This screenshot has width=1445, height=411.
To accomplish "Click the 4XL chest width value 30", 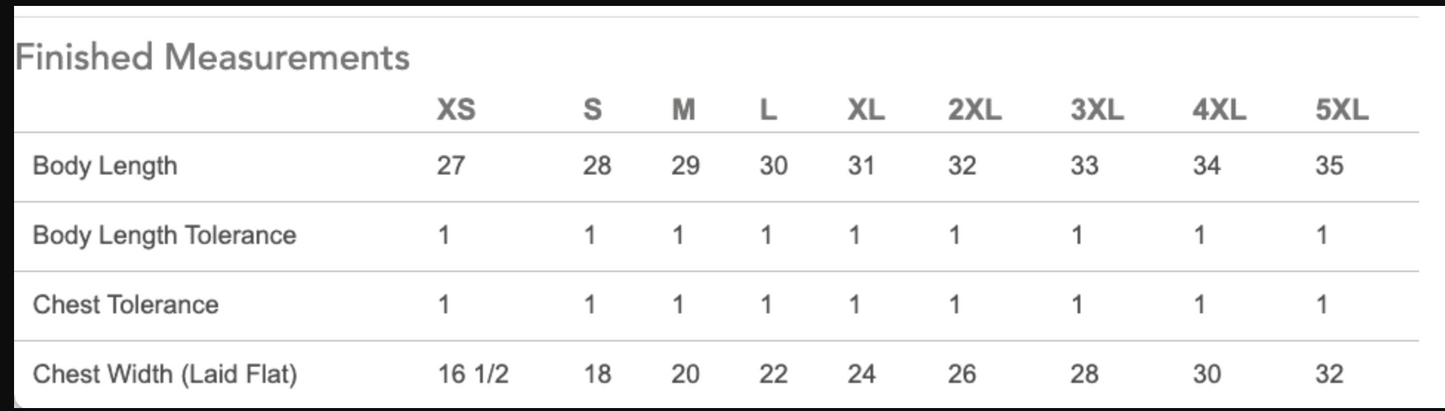I will [1207, 375].
